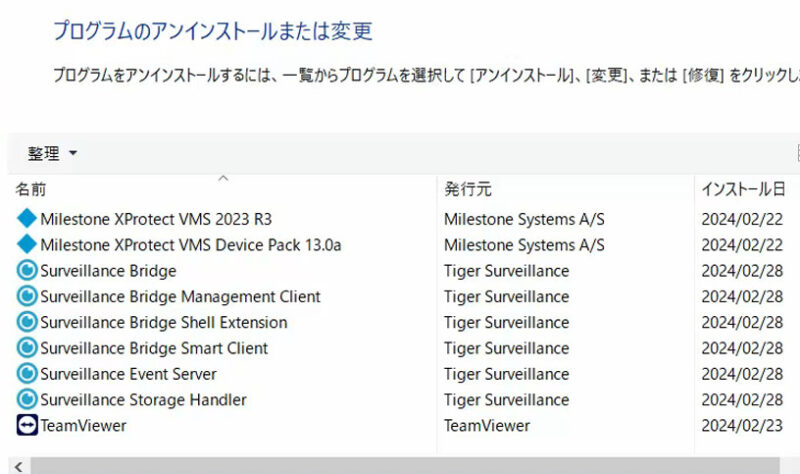Click the horizontal scrollbar left arrow
This screenshot has width=800, height=474.
(x=19, y=466)
